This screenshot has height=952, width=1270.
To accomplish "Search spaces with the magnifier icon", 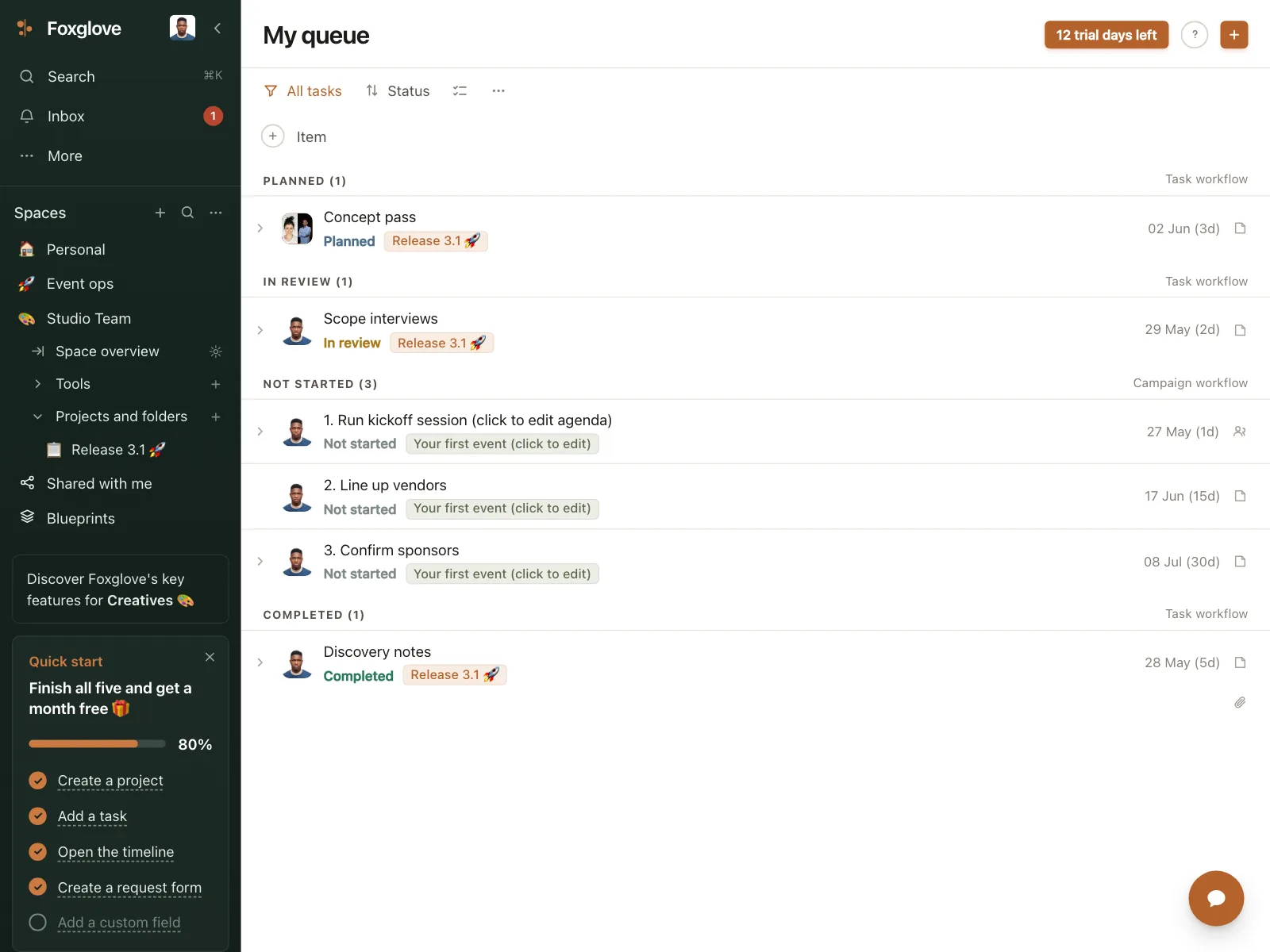I will 187,213.
